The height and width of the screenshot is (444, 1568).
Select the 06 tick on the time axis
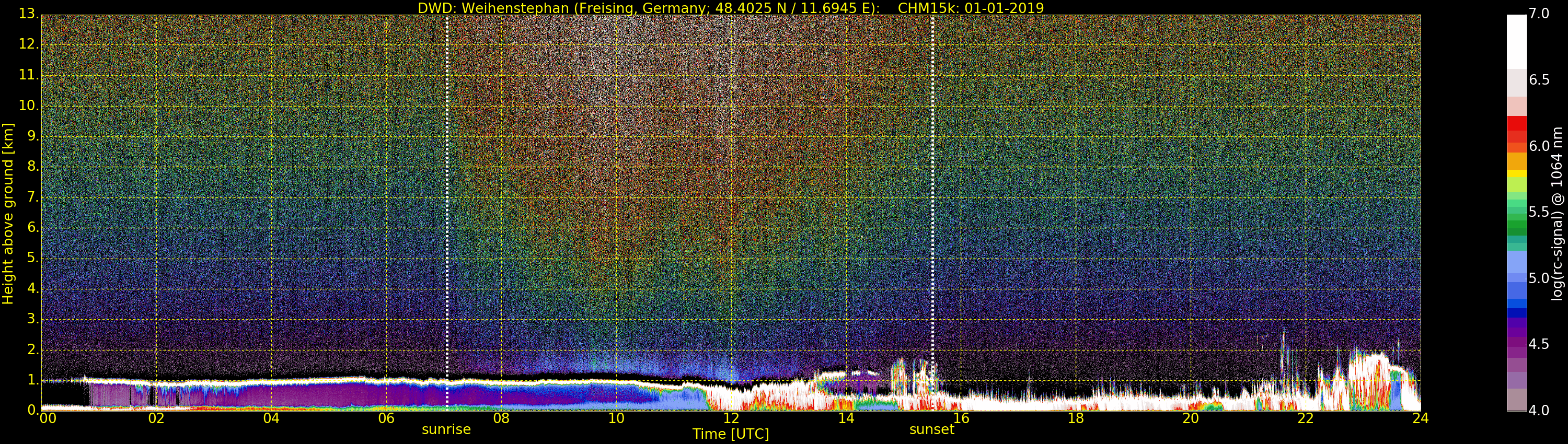386,418
